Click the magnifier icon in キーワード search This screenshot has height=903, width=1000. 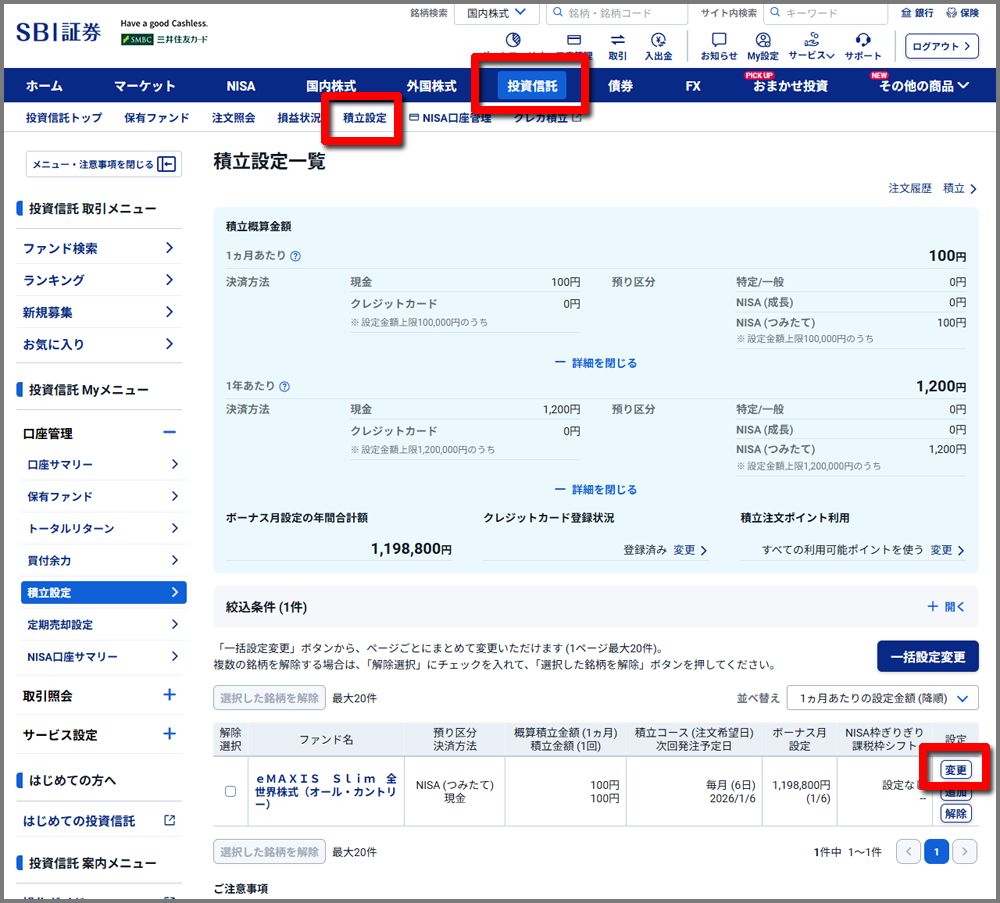click(x=775, y=12)
